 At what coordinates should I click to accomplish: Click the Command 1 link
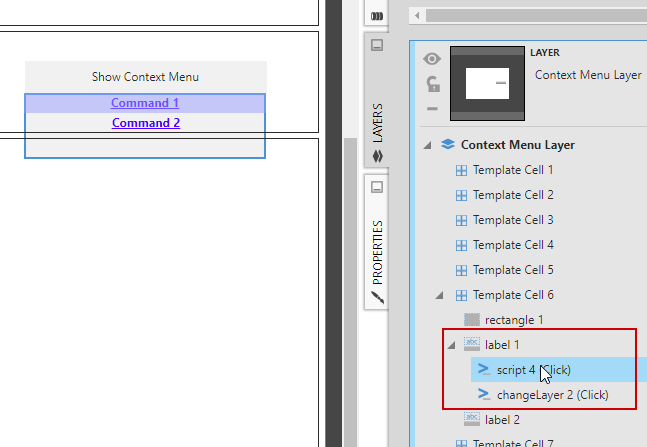coord(145,103)
